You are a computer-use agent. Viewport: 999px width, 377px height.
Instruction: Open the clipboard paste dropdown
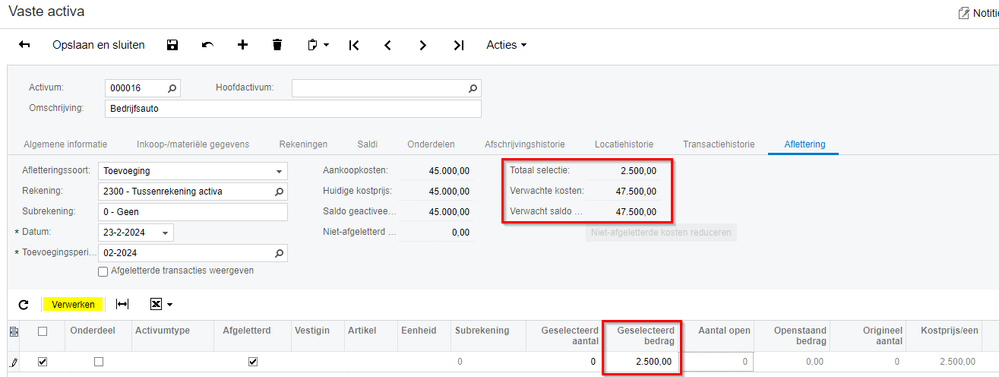pos(318,45)
